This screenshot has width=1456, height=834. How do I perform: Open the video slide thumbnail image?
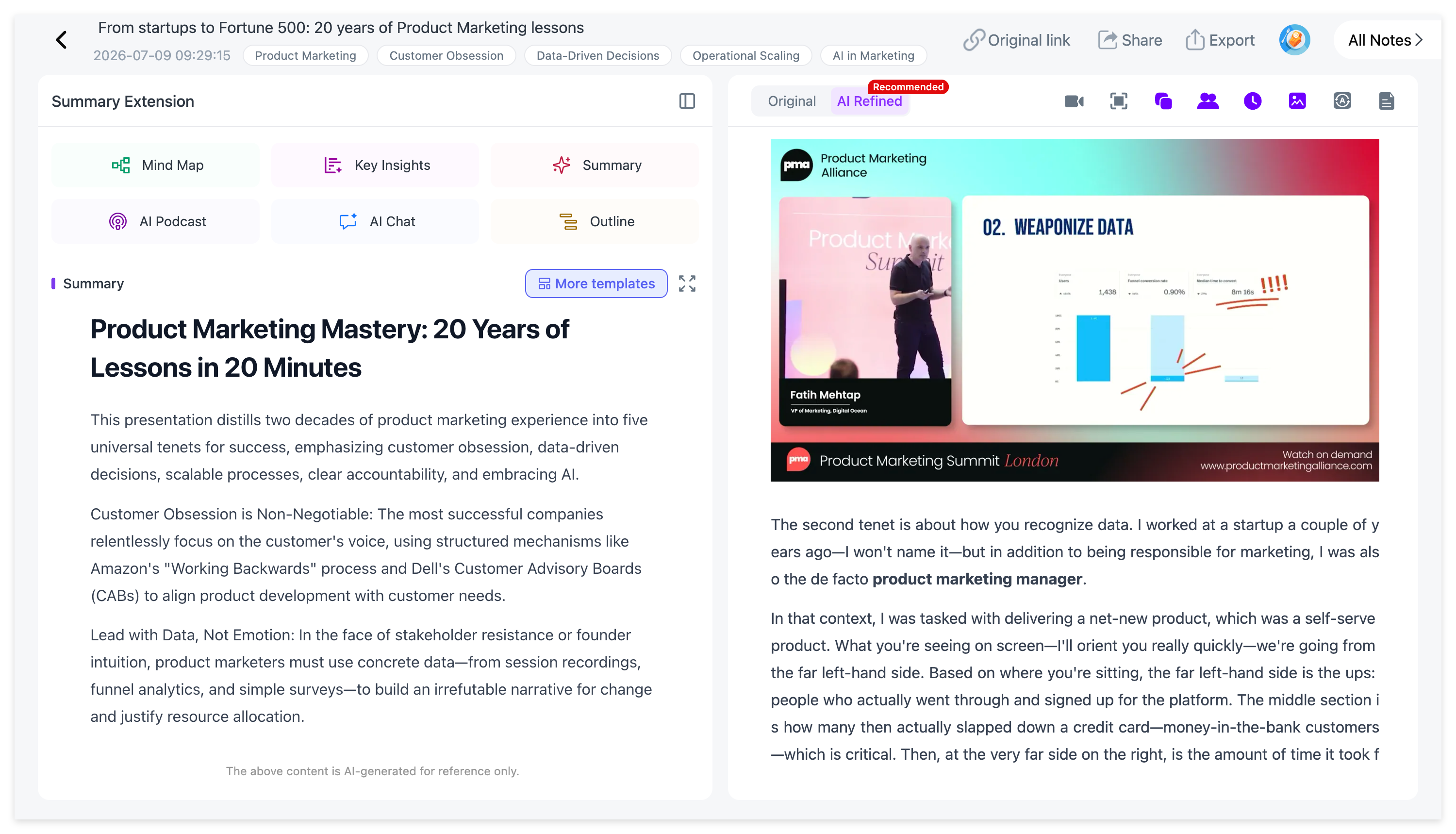coord(1074,310)
